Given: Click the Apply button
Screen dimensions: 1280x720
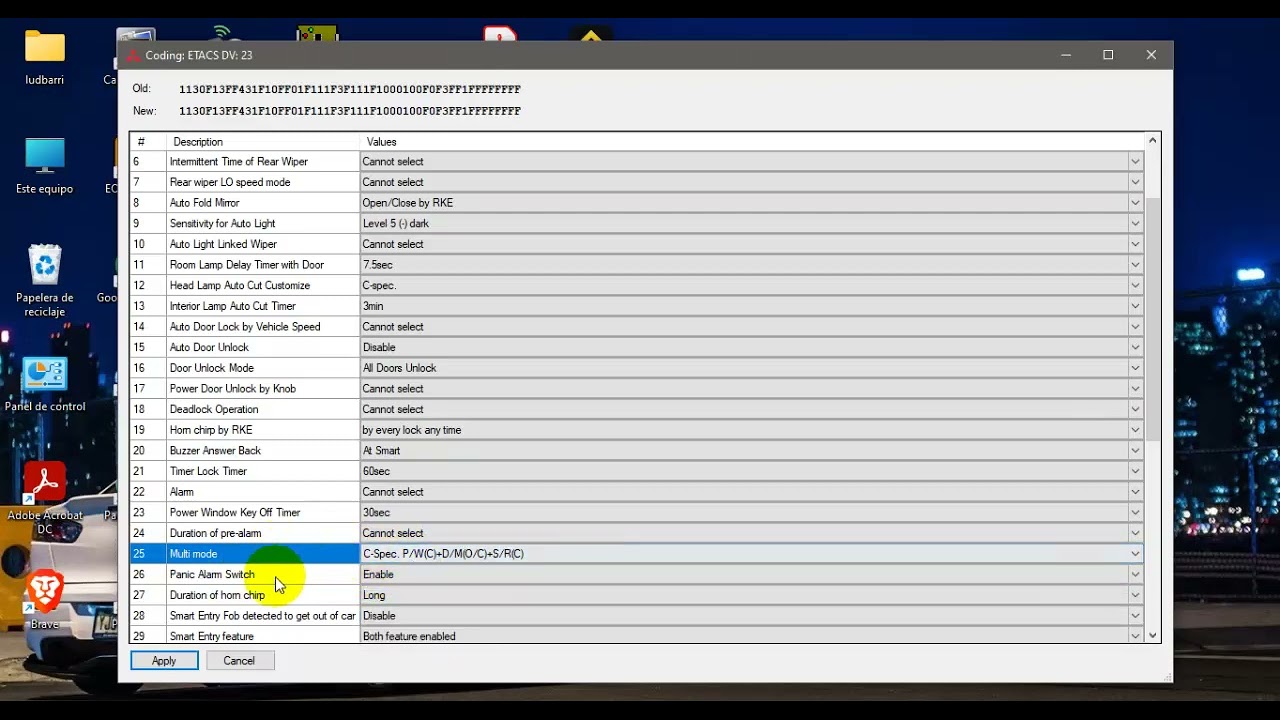Looking at the screenshot, I should (164, 661).
